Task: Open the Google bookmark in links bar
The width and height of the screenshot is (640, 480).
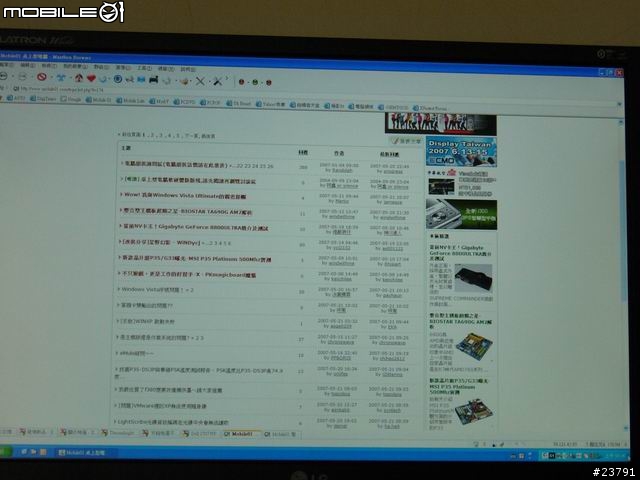Action: pyautogui.click(x=71, y=99)
